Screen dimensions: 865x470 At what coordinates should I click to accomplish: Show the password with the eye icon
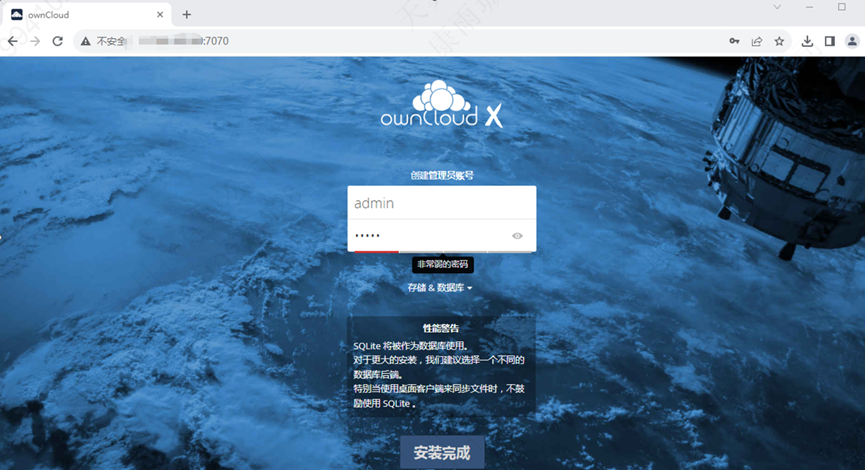[517, 236]
